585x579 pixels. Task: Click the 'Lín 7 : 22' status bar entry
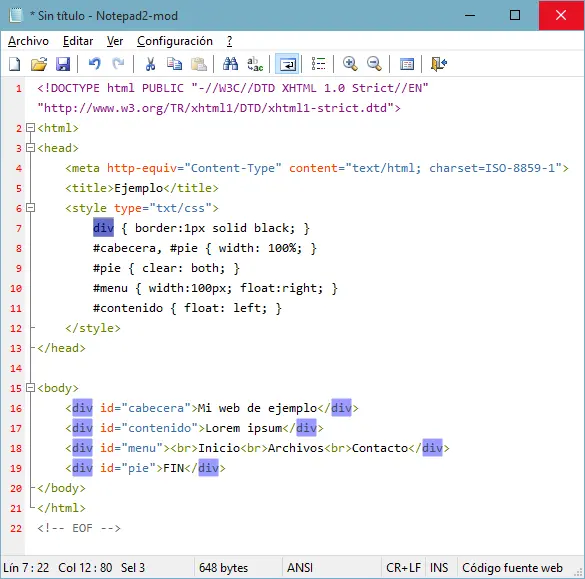pyautogui.click(x=26, y=567)
